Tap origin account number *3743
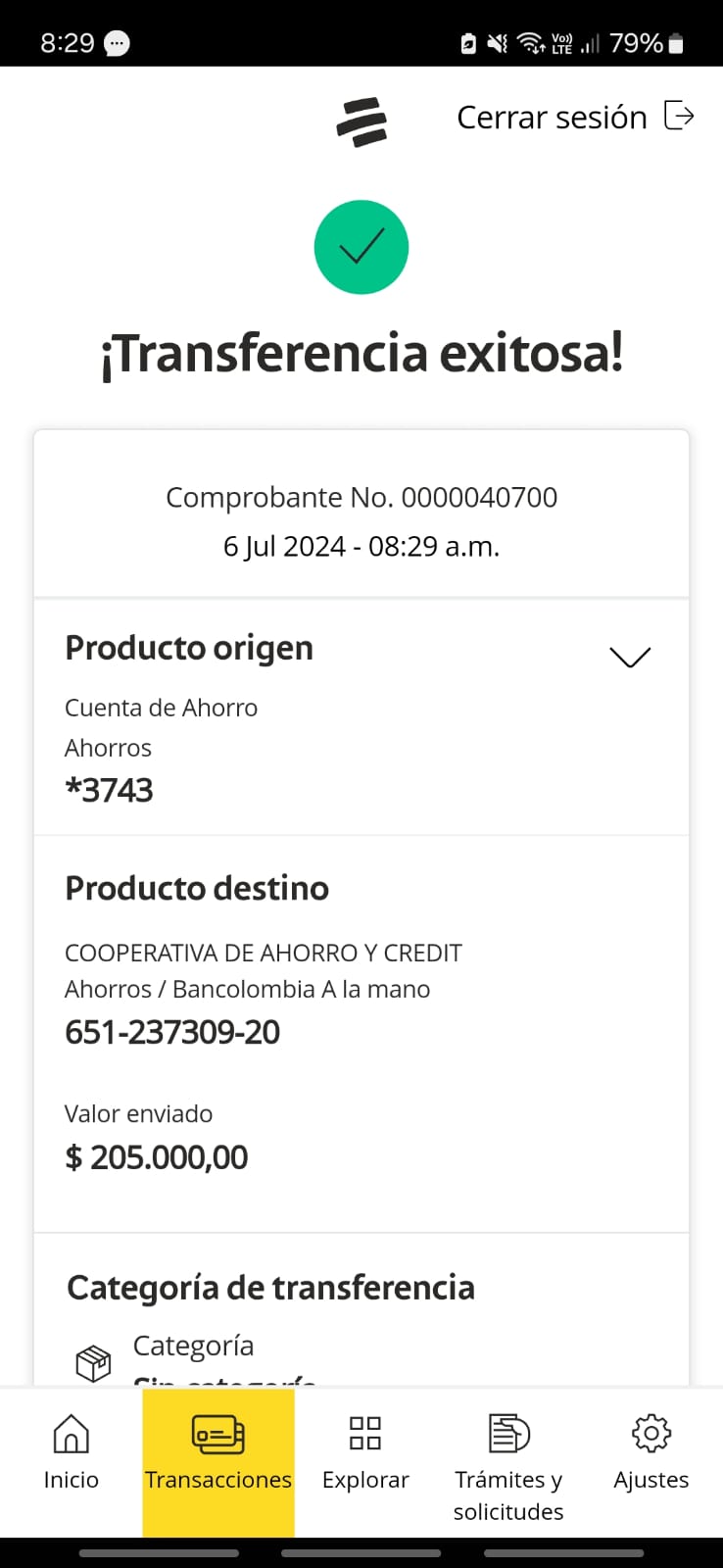Screen dimensions: 723x1568 point(109,790)
